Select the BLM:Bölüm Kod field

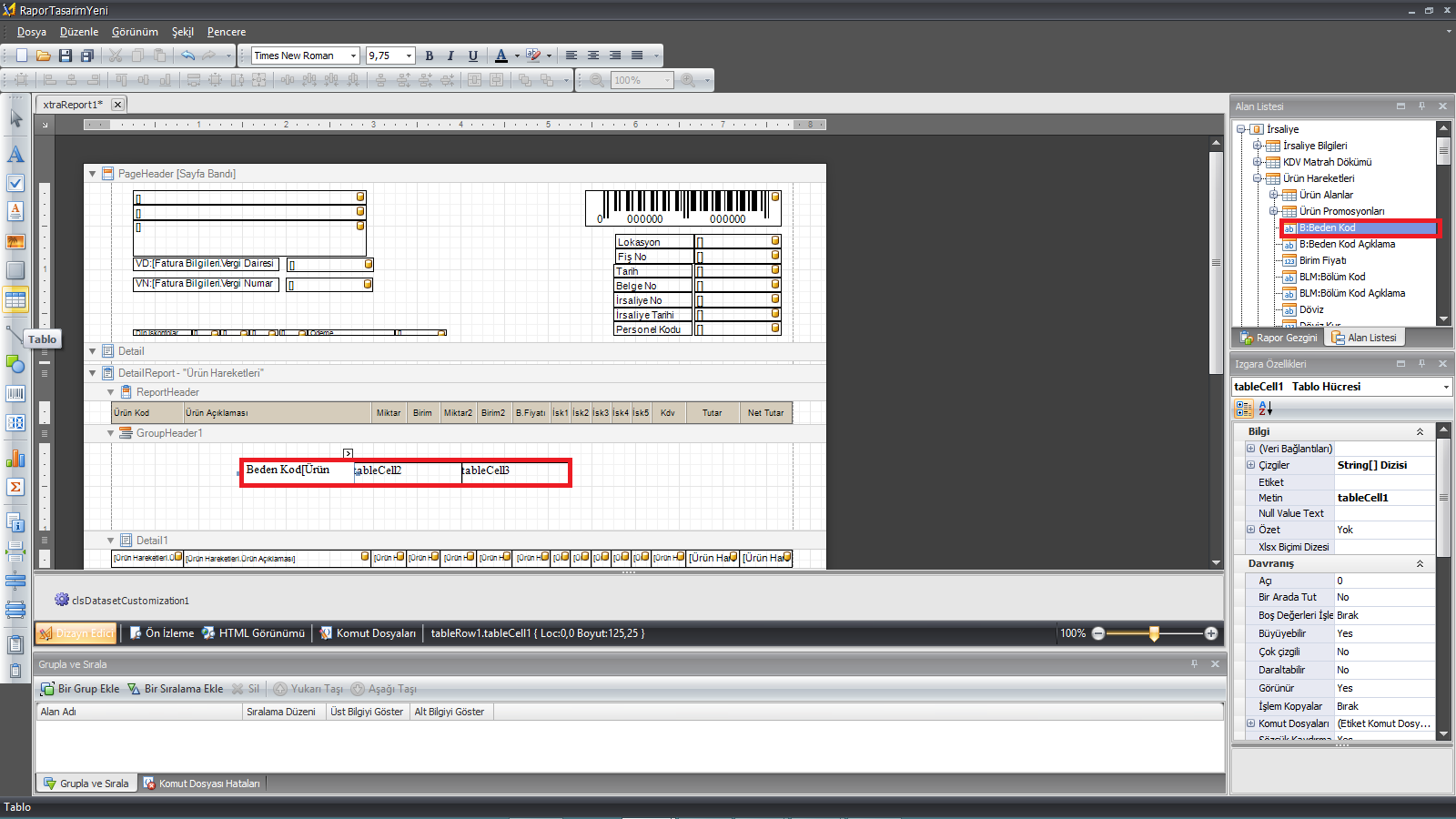tap(1331, 277)
